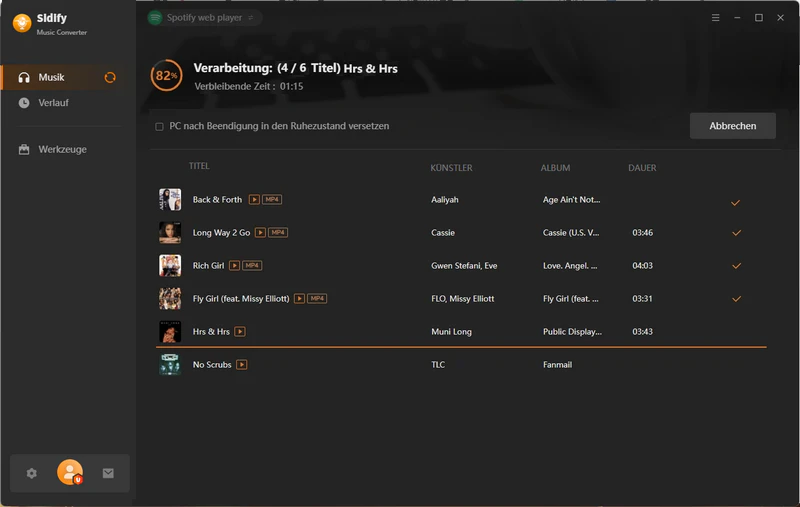
Task: Click the Sidify app logo
Action: (x=22, y=23)
